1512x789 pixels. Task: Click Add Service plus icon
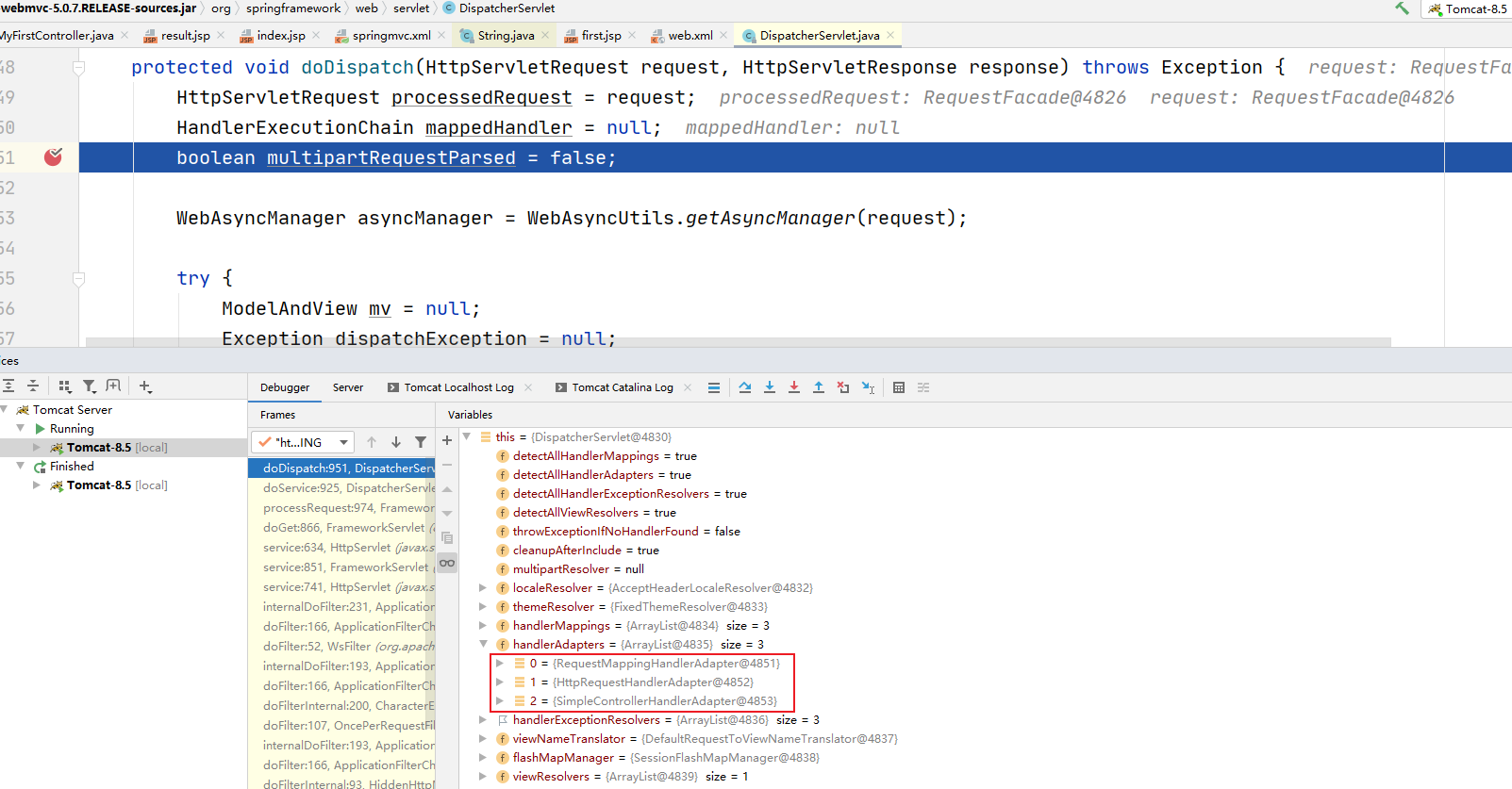point(145,386)
